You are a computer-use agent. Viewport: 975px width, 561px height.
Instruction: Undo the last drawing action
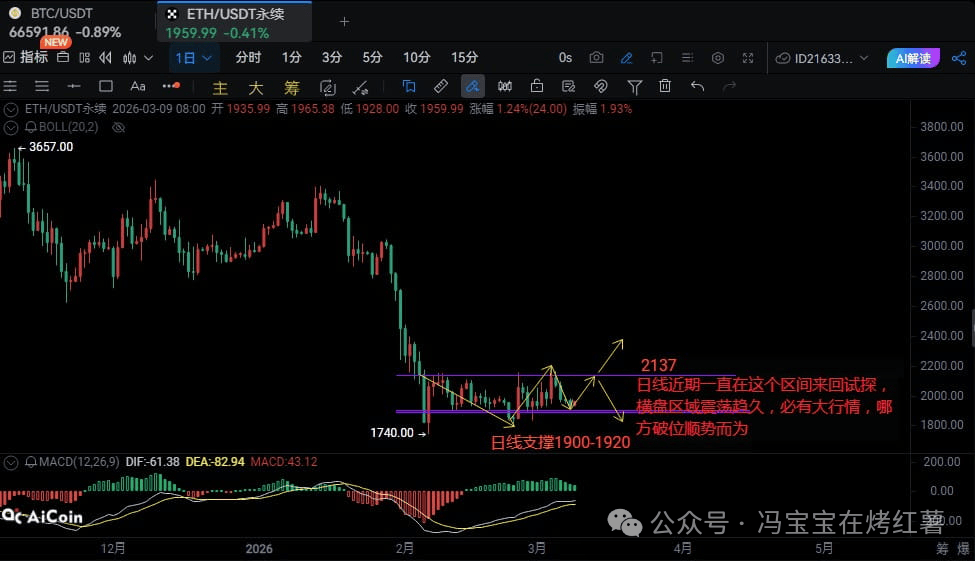[x=697, y=86]
